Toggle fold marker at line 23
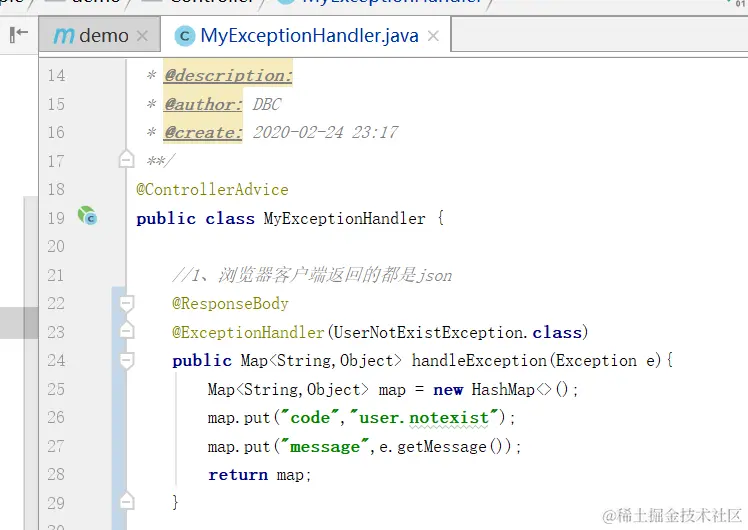Image resolution: width=748 pixels, height=530 pixels. tap(126, 331)
